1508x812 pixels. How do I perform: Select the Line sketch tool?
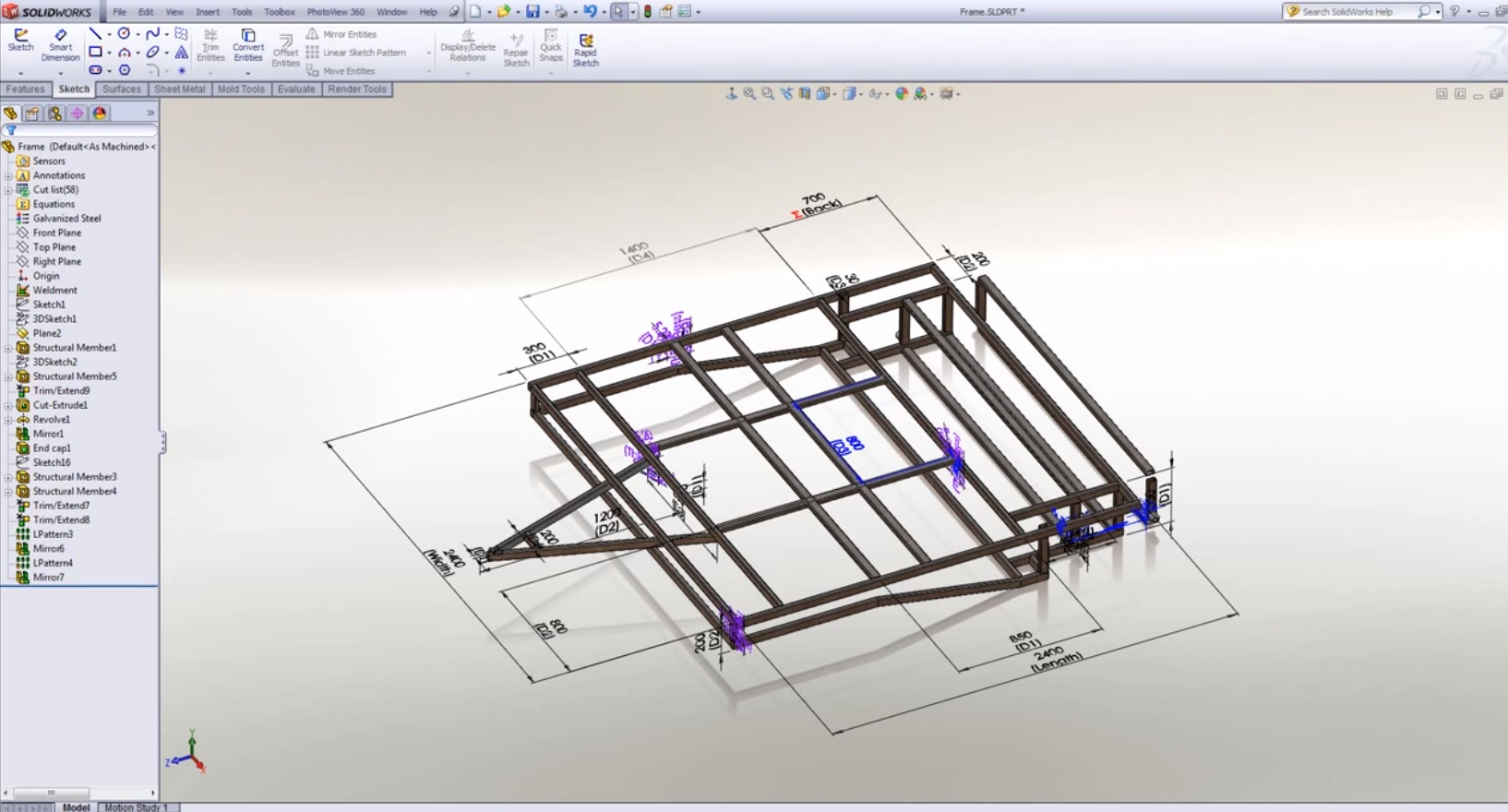coord(95,33)
